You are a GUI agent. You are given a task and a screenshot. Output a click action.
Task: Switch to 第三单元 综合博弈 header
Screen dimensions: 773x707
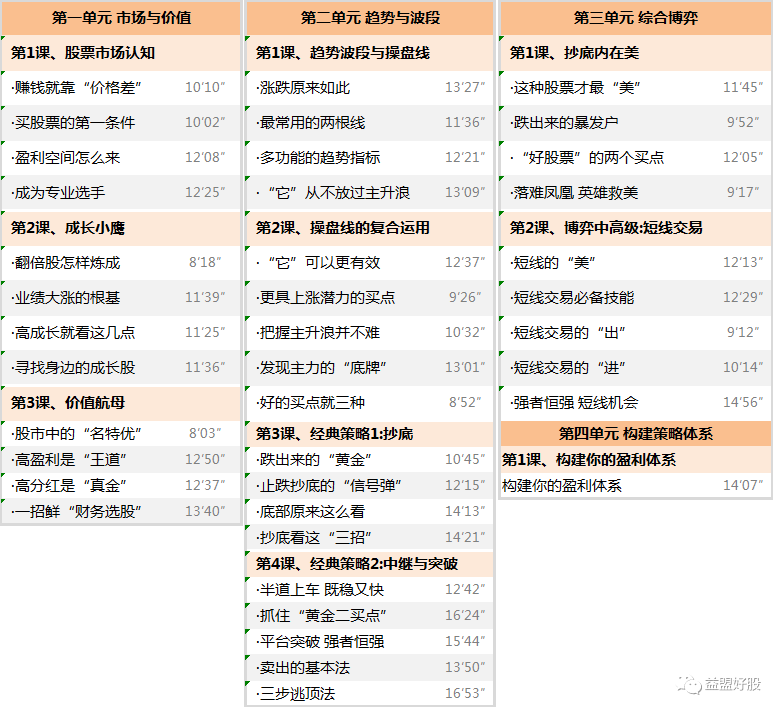(634, 18)
